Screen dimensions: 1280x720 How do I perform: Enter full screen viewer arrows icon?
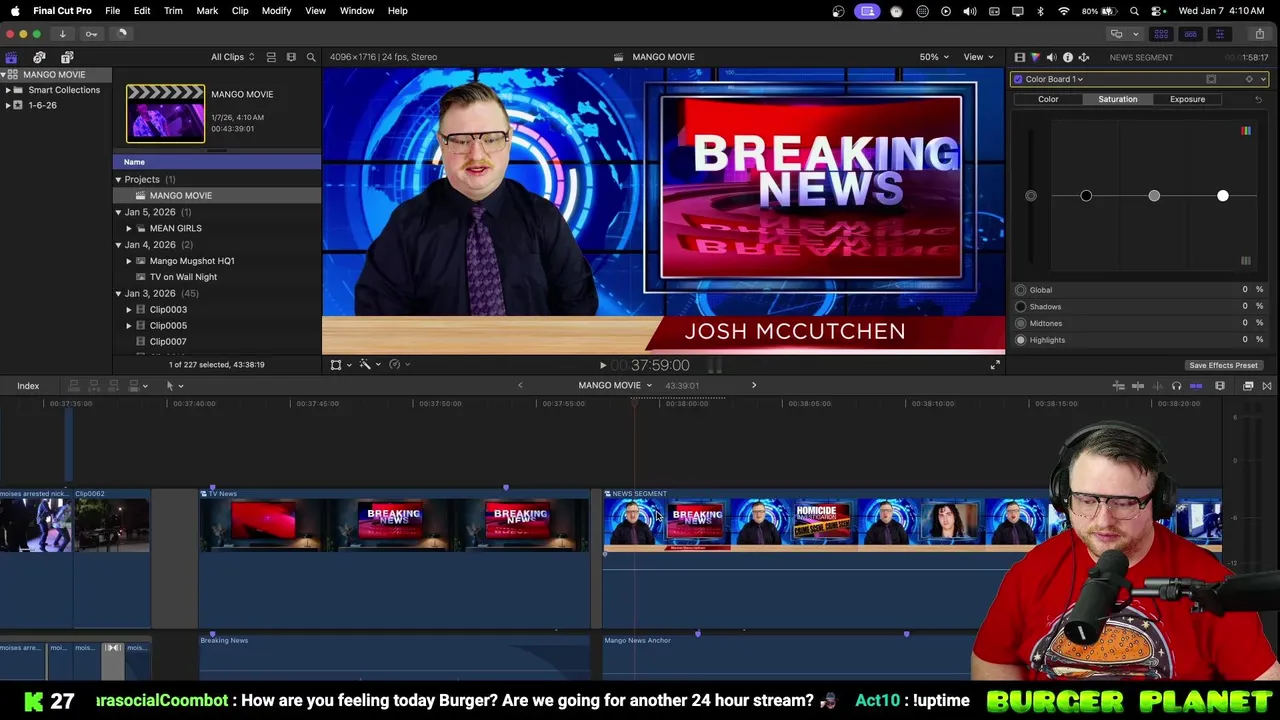coord(995,365)
